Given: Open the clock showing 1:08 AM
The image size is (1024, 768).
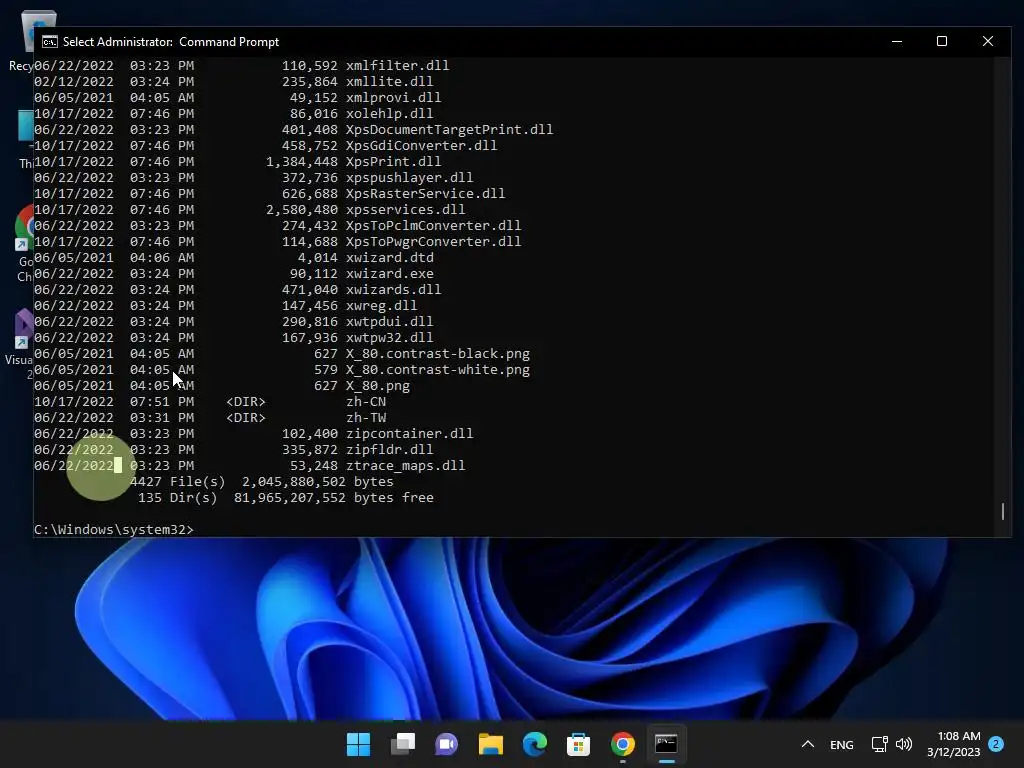Looking at the screenshot, I should click(x=953, y=744).
